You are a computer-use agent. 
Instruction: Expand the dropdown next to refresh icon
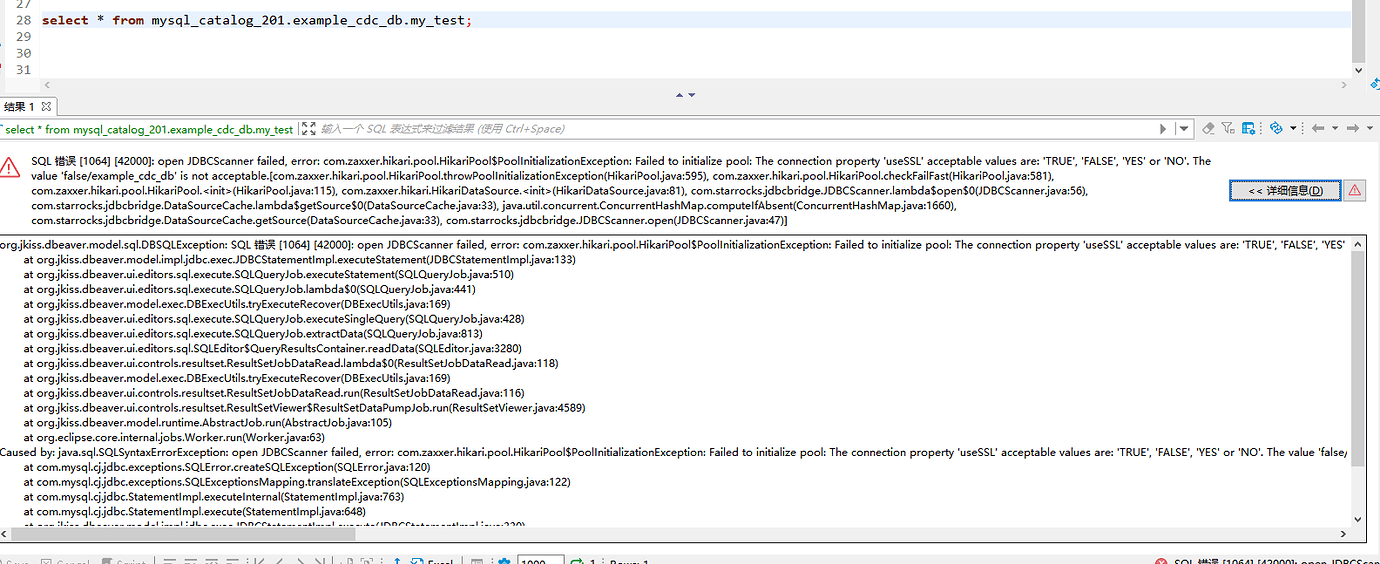(x=1293, y=129)
